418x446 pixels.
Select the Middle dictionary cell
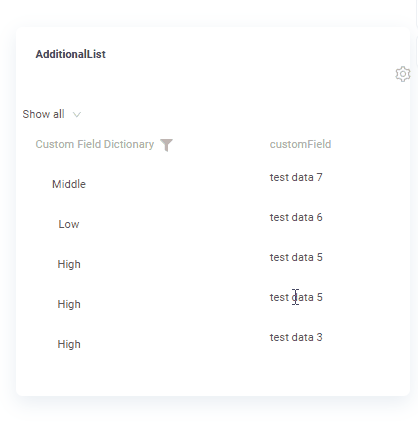[69, 184]
